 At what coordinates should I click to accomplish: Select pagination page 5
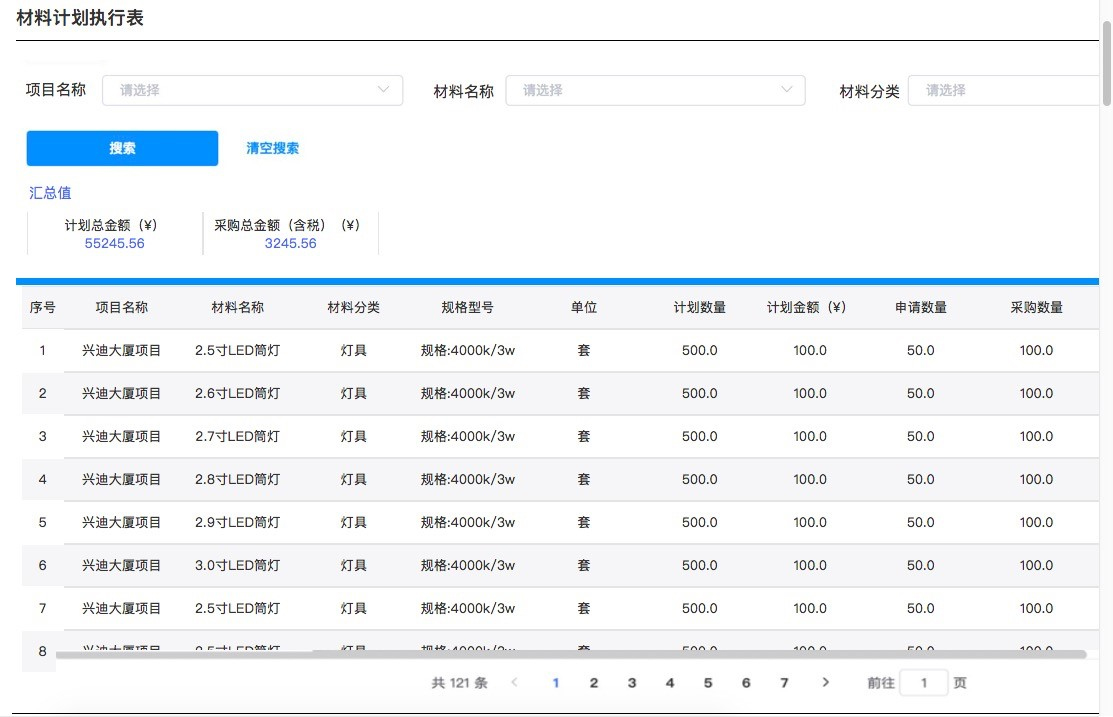[708, 683]
